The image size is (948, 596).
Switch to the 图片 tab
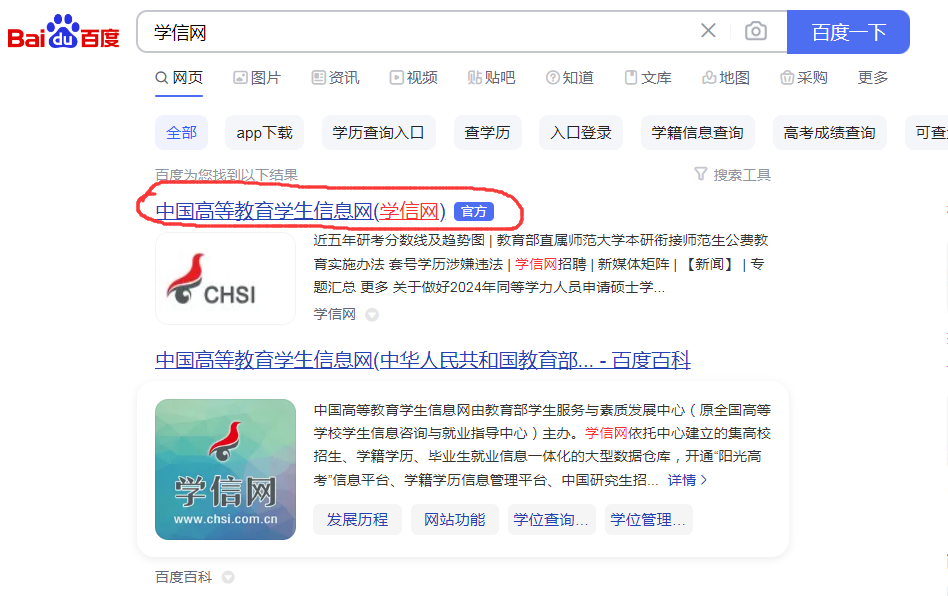[257, 77]
